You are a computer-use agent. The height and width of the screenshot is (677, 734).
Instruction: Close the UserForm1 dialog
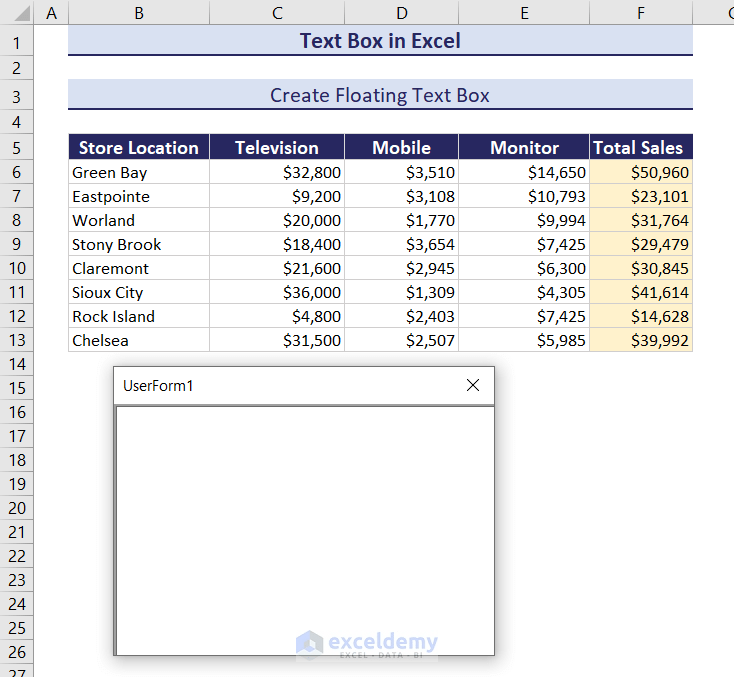click(473, 385)
